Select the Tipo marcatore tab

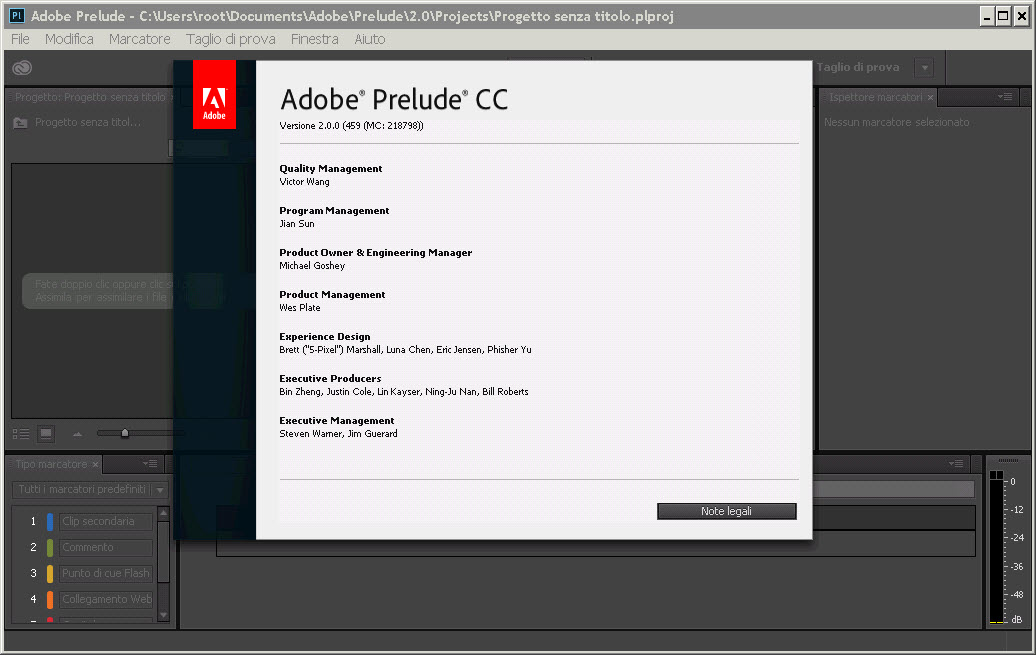tap(51, 465)
